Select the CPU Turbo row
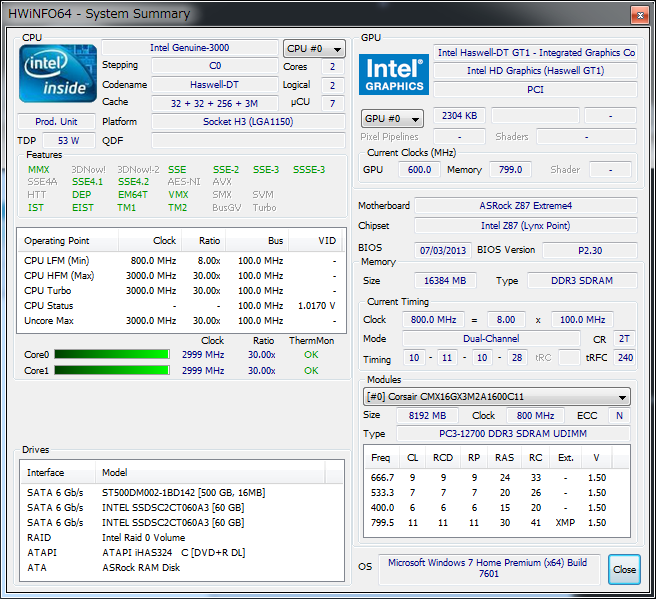 (x=181, y=291)
